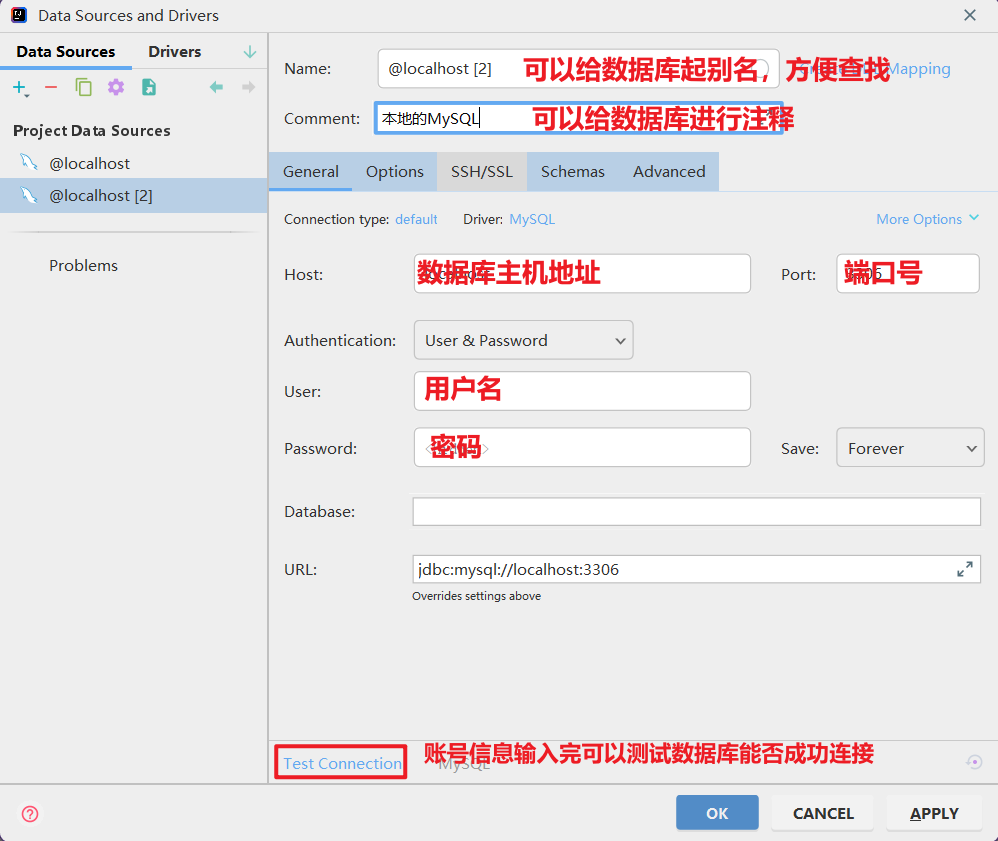
Task: Click the default connection type link
Action: (x=416, y=219)
